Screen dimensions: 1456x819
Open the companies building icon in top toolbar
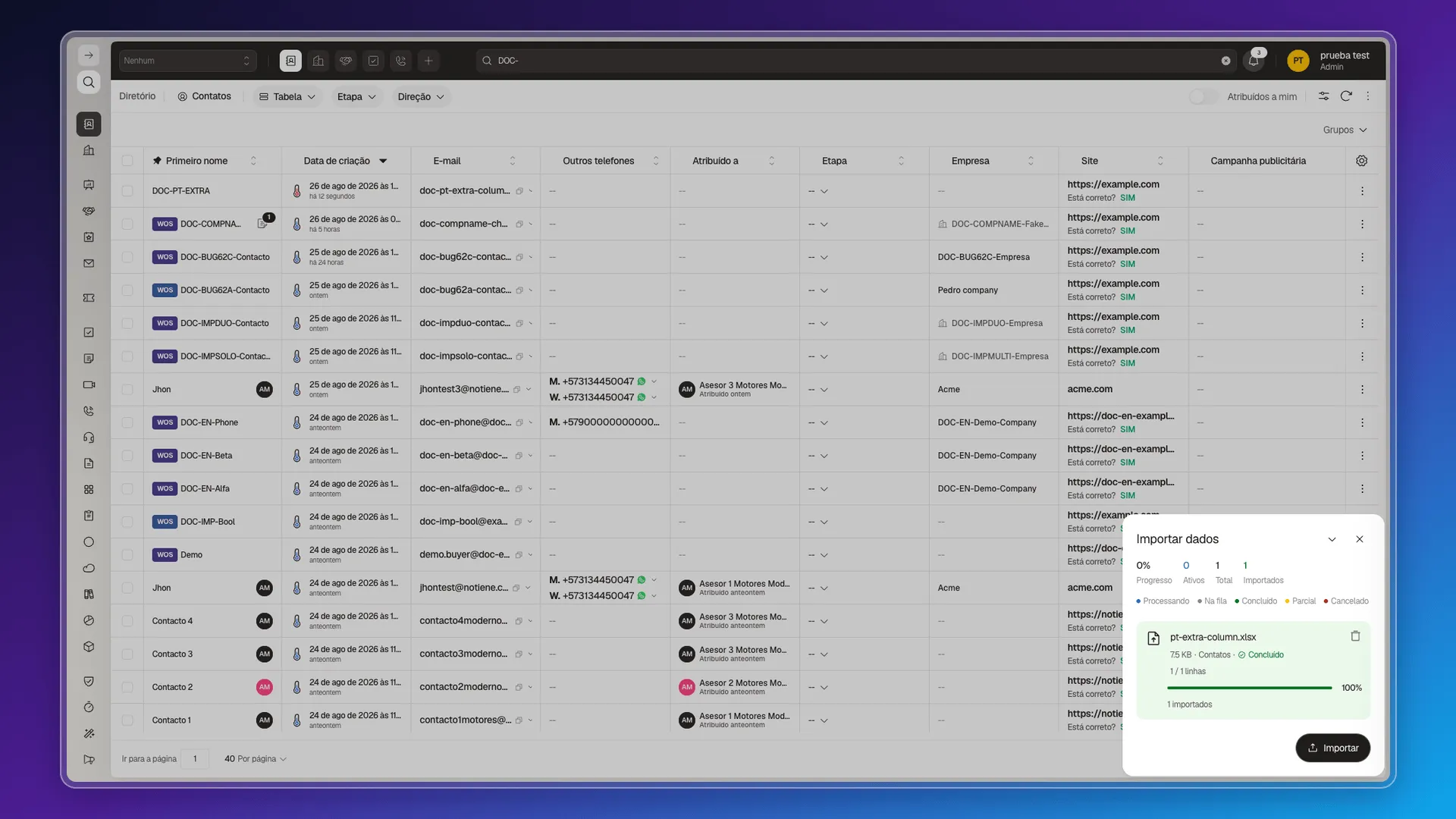pyautogui.click(x=318, y=61)
